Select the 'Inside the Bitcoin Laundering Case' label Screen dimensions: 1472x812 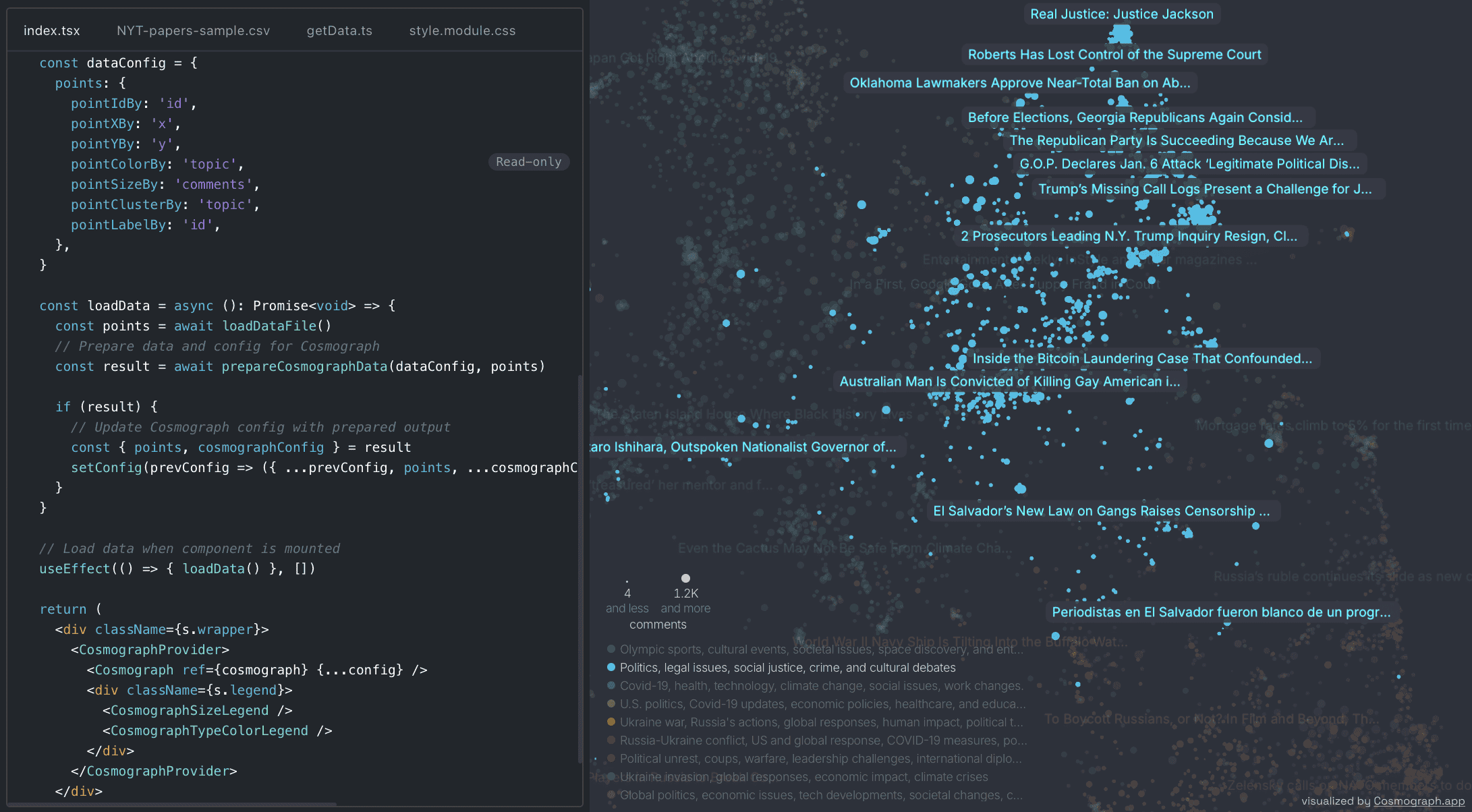pyautogui.click(x=1141, y=359)
